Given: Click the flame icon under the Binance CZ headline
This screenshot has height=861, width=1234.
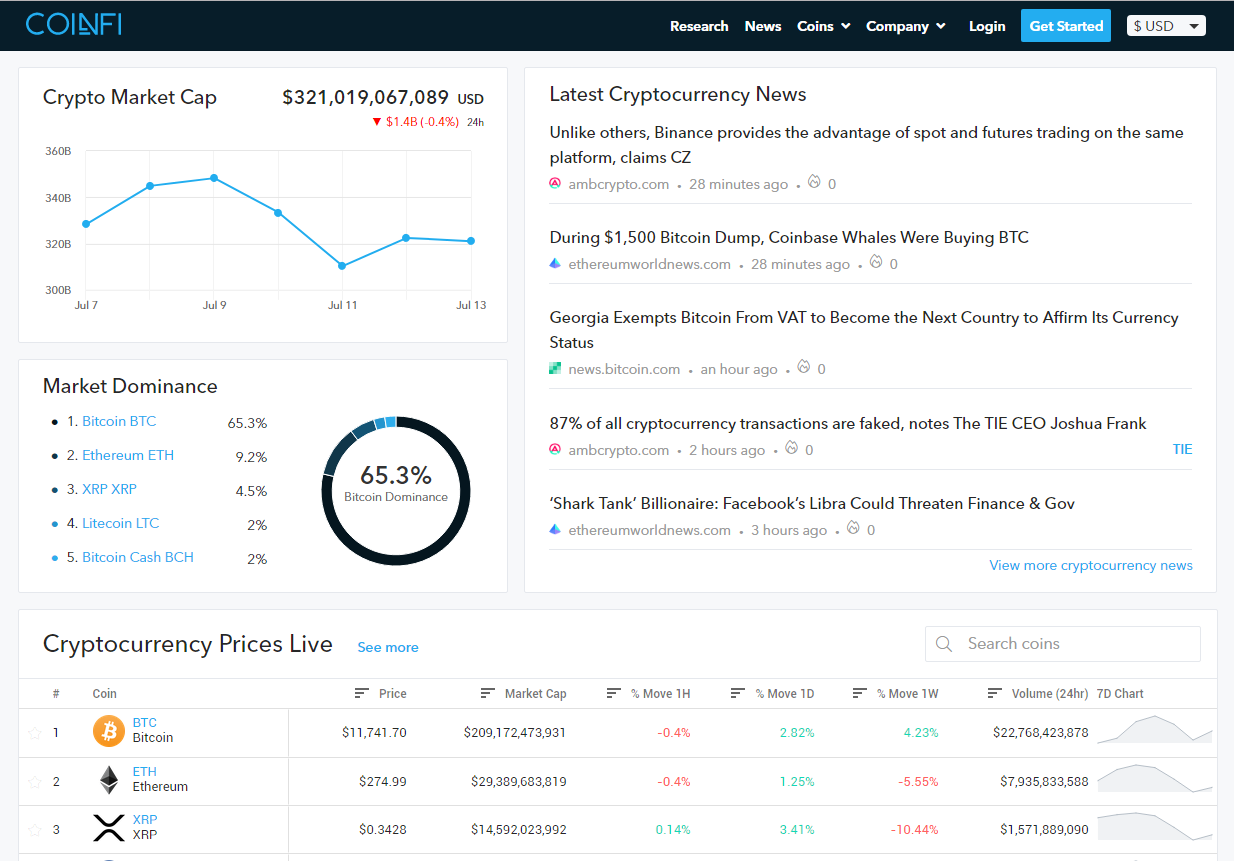Looking at the screenshot, I should pyautogui.click(x=814, y=182).
